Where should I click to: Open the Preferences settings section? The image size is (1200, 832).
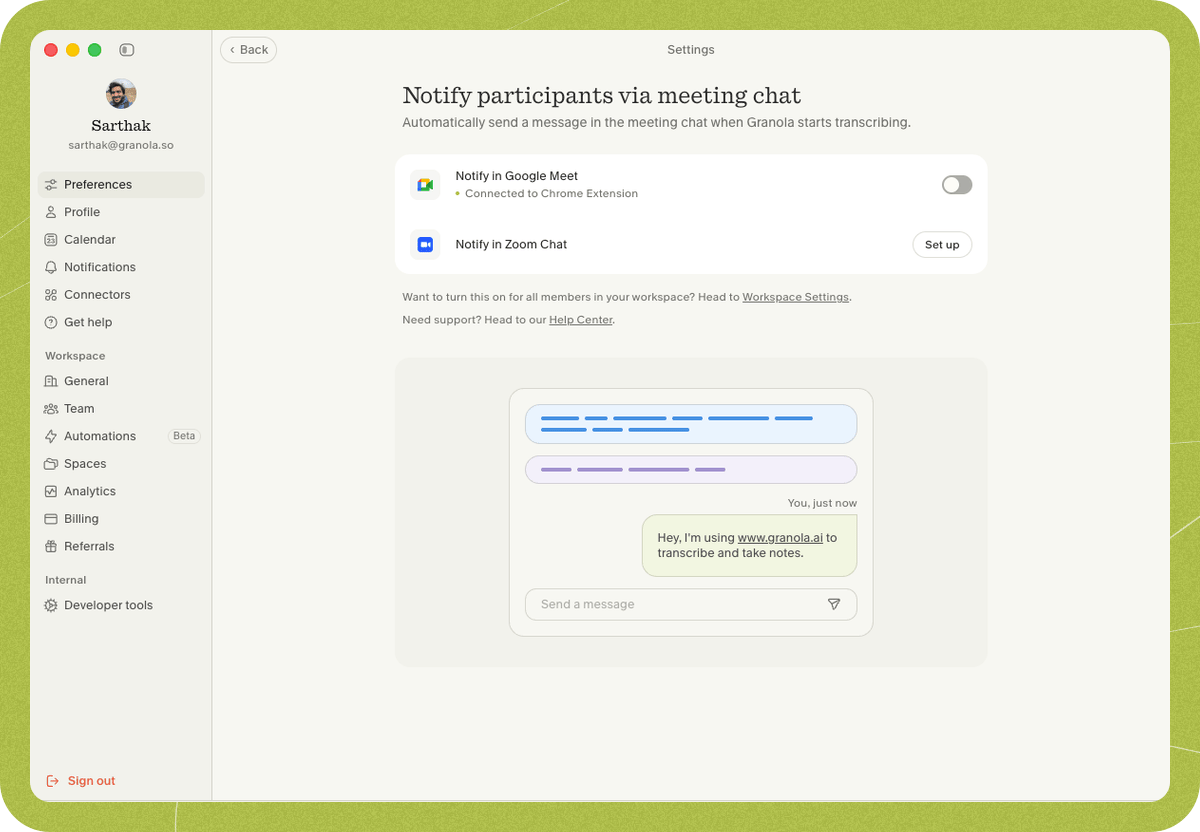tap(121, 185)
